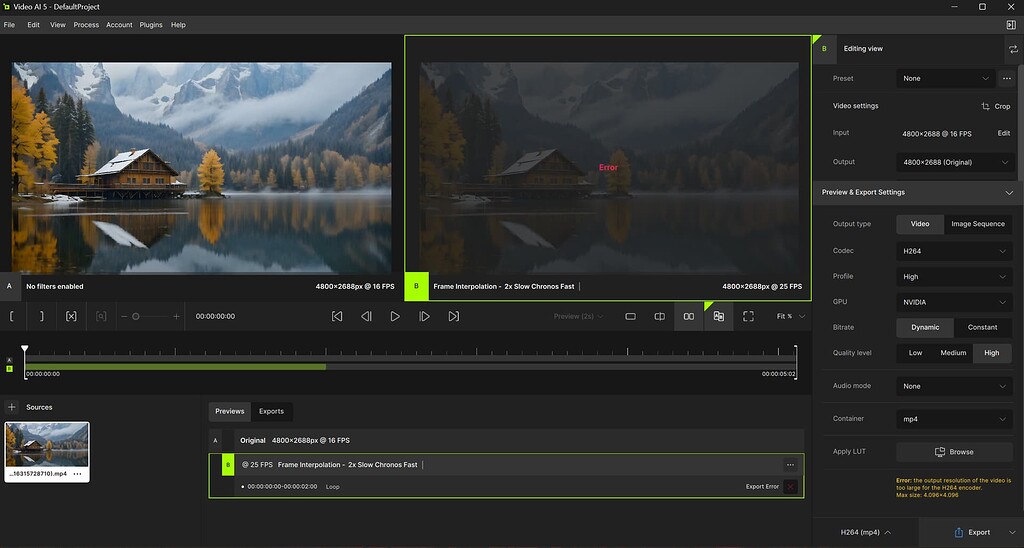Select split view layout icon
The image size is (1024, 548).
click(x=660, y=316)
